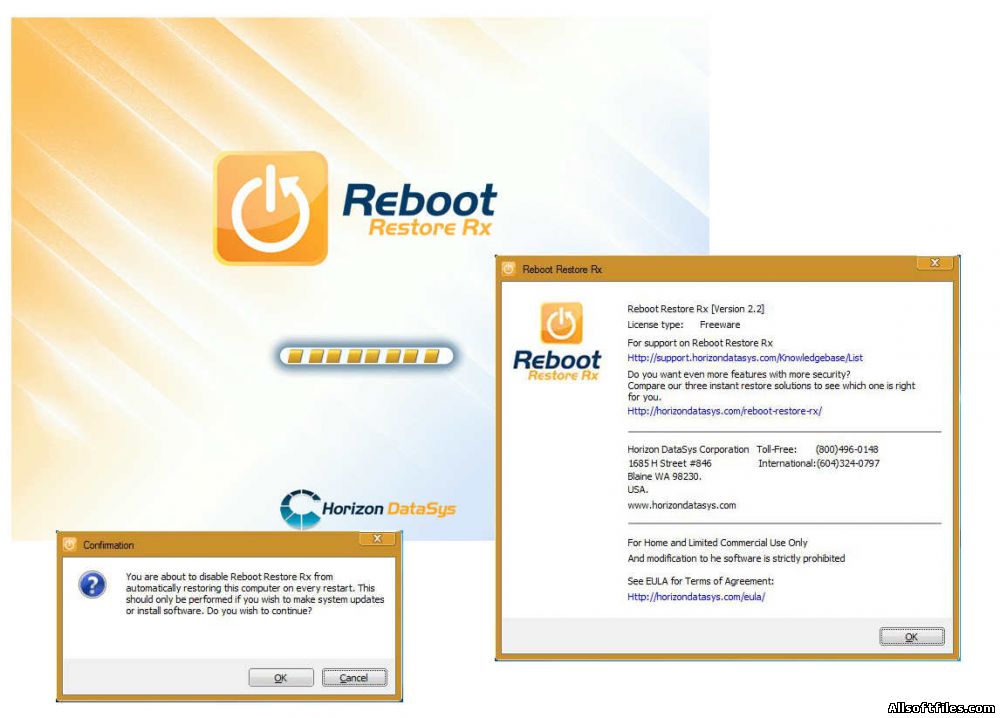Open the support Knowledgebase link

click(745, 358)
